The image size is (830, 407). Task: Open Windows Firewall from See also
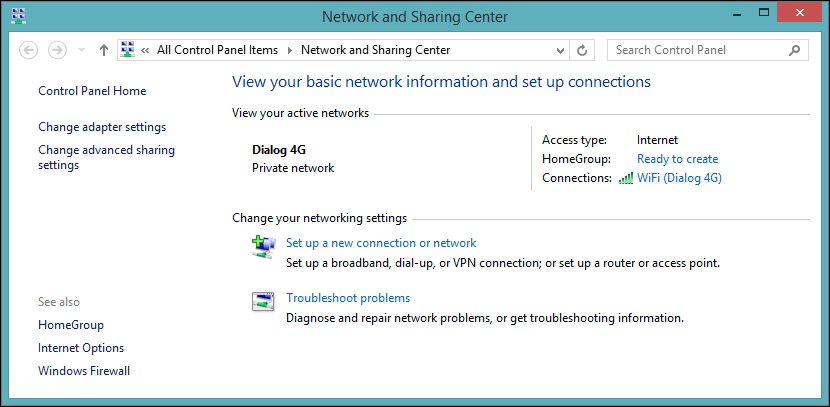point(84,371)
